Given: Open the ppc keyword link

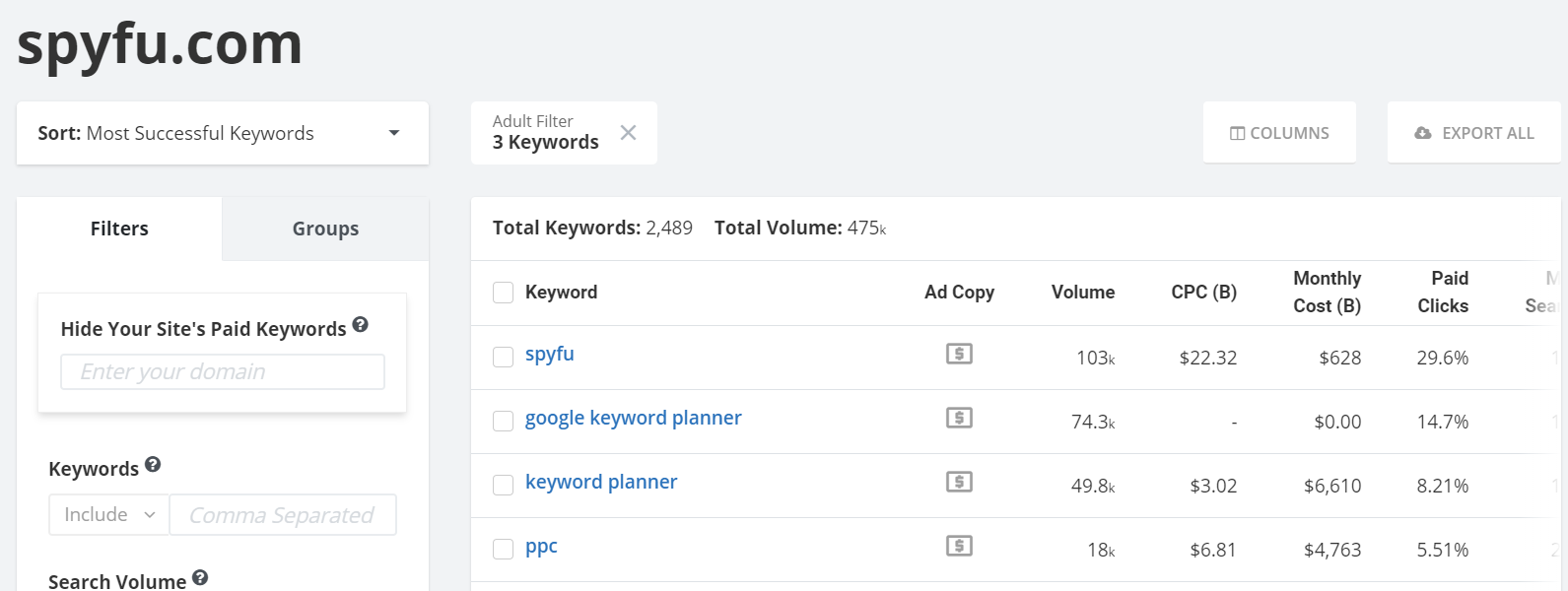Looking at the screenshot, I should [541, 547].
